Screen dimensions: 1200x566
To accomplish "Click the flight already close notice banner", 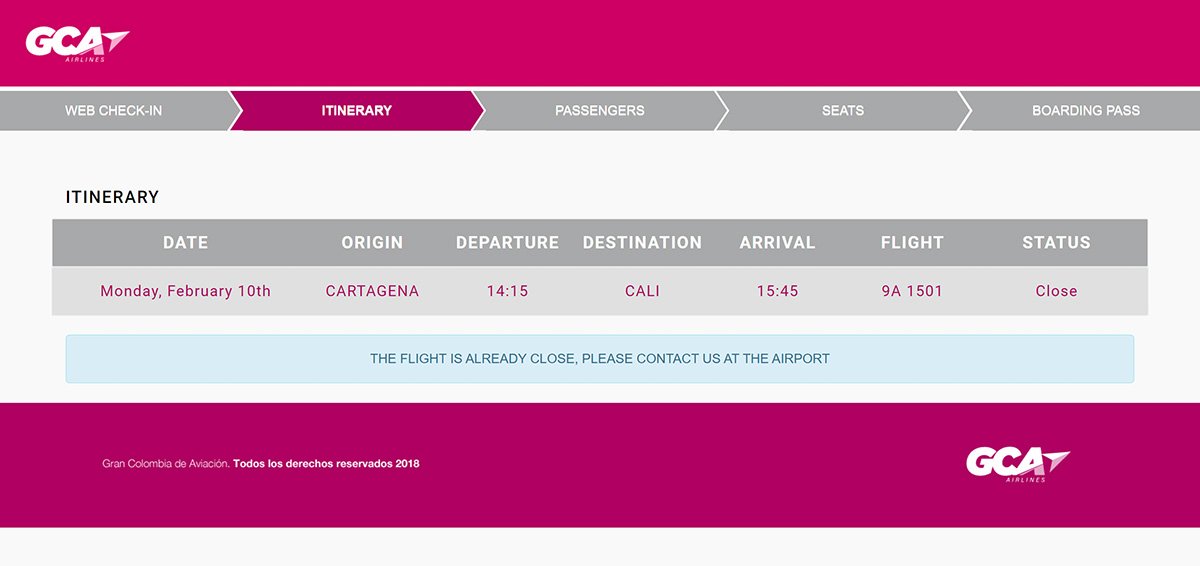I will [x=600, y=359].
